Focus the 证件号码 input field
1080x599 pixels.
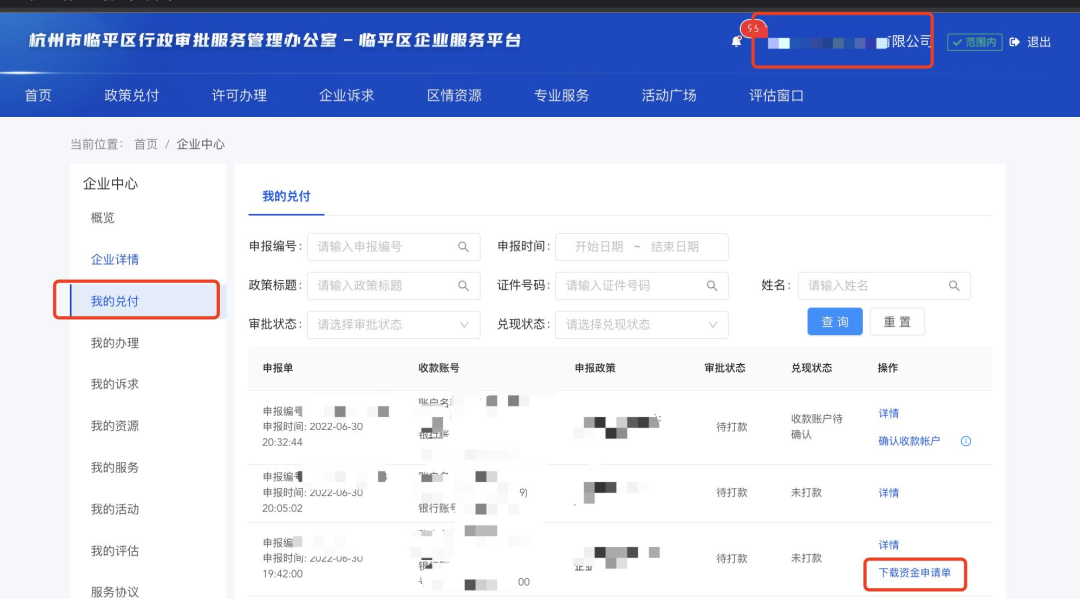click(x=641, y=285)
